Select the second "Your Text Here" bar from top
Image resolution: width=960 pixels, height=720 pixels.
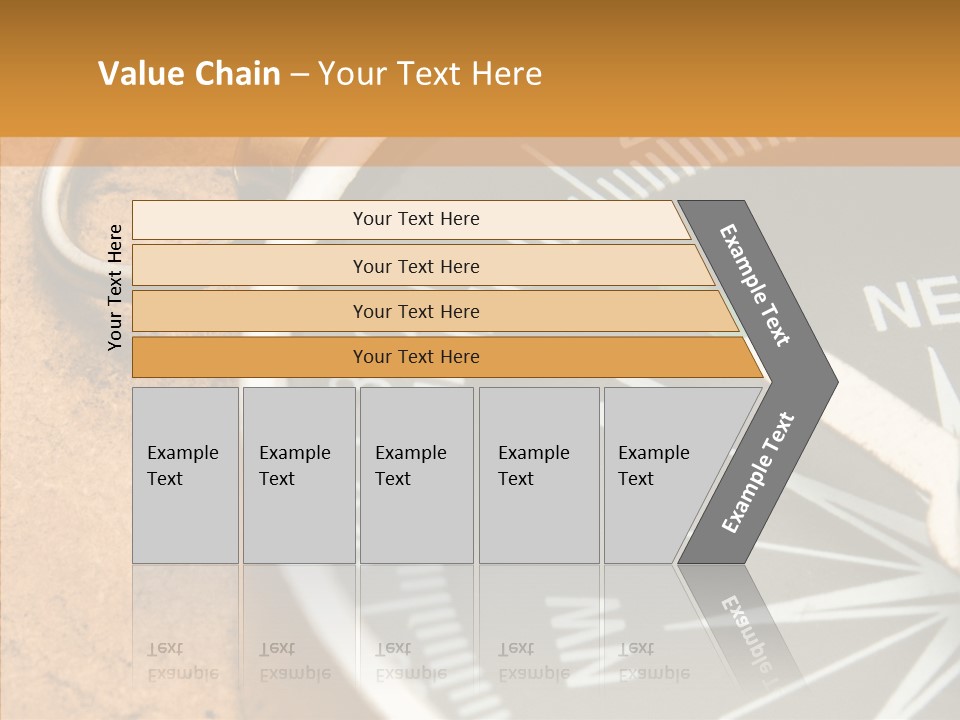click(416, 266)
